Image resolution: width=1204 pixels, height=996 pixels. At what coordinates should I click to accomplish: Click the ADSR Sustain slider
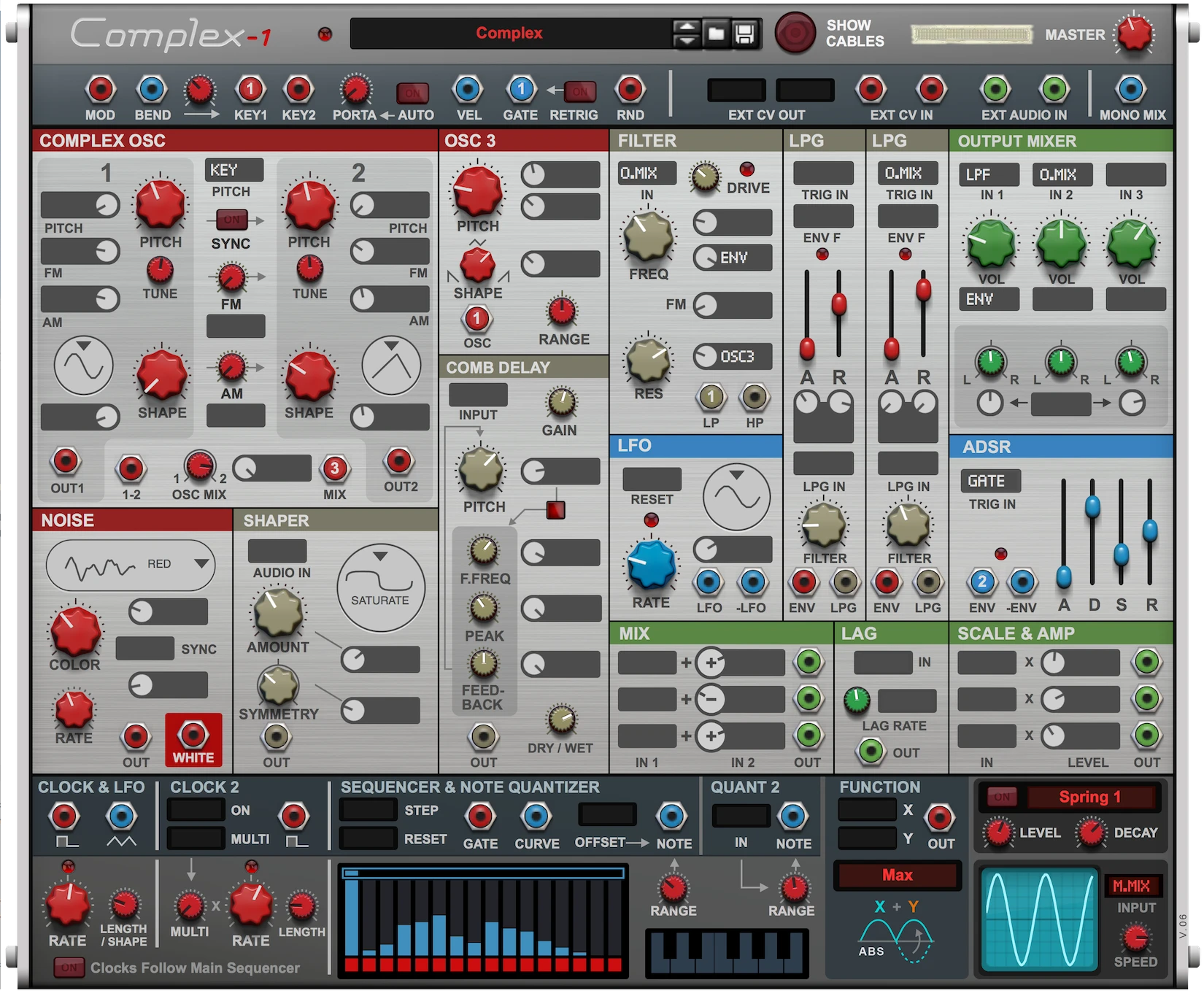[1122, 555]
